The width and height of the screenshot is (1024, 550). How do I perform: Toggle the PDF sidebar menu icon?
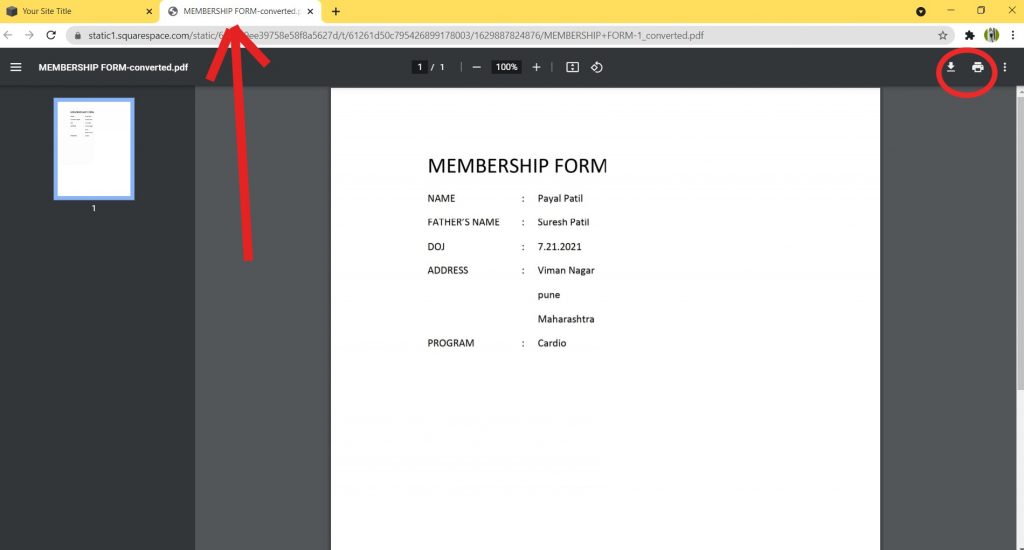(16, 67)
